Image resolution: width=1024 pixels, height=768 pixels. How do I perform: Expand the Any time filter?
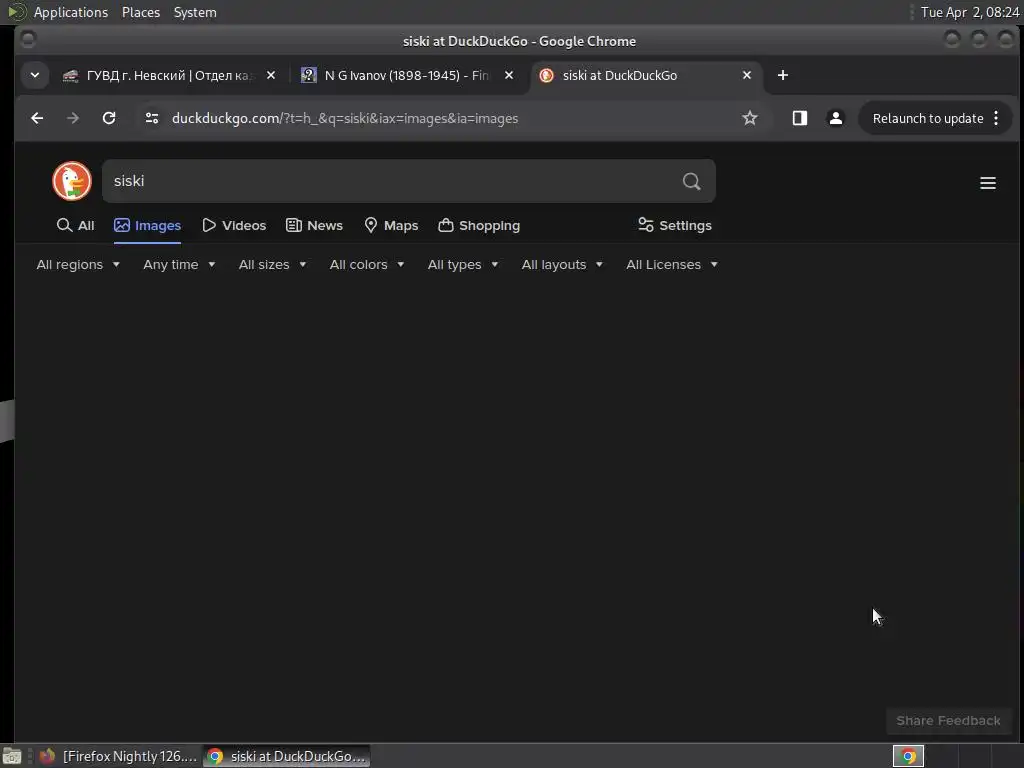tap(180, 264)
